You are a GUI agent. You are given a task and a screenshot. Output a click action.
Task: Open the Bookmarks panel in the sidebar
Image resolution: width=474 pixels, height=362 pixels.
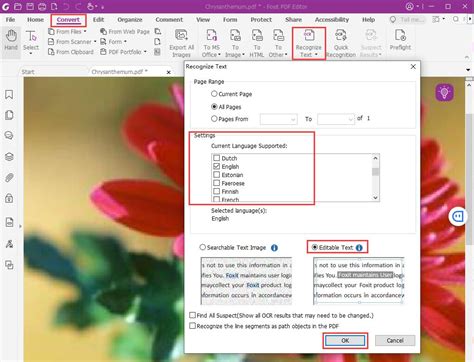click(x=9, y=95)
